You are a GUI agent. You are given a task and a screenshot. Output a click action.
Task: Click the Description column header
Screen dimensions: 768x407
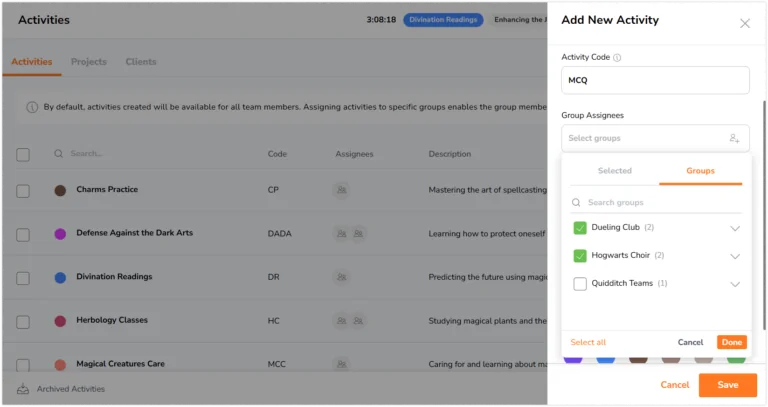[450, 154]
